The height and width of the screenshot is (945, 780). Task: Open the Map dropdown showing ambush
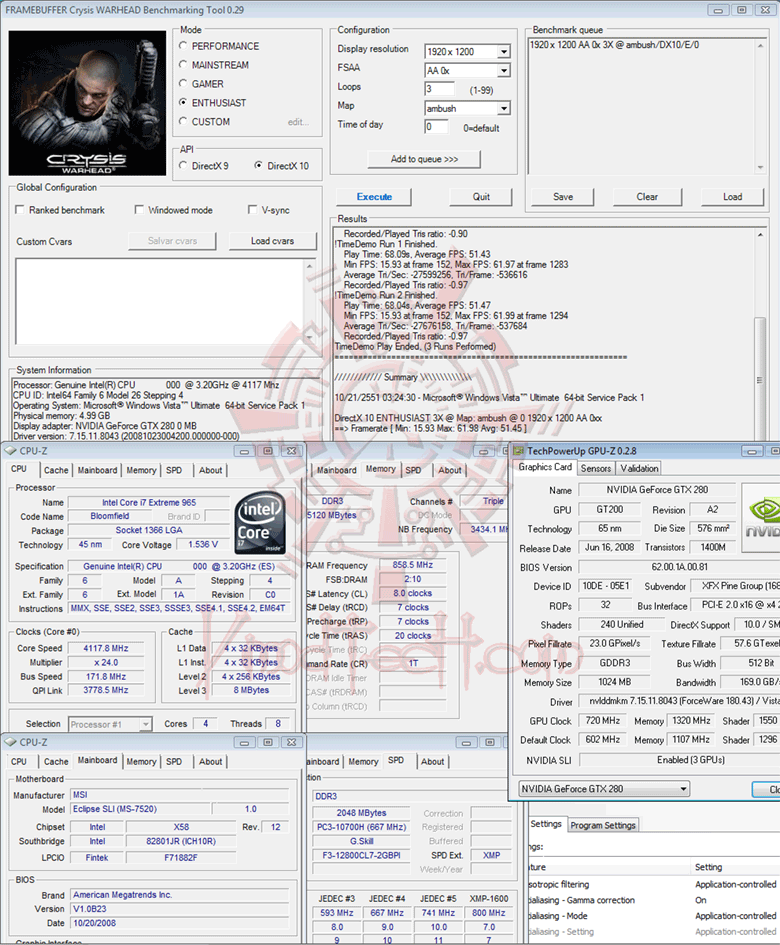pos(504,108)
